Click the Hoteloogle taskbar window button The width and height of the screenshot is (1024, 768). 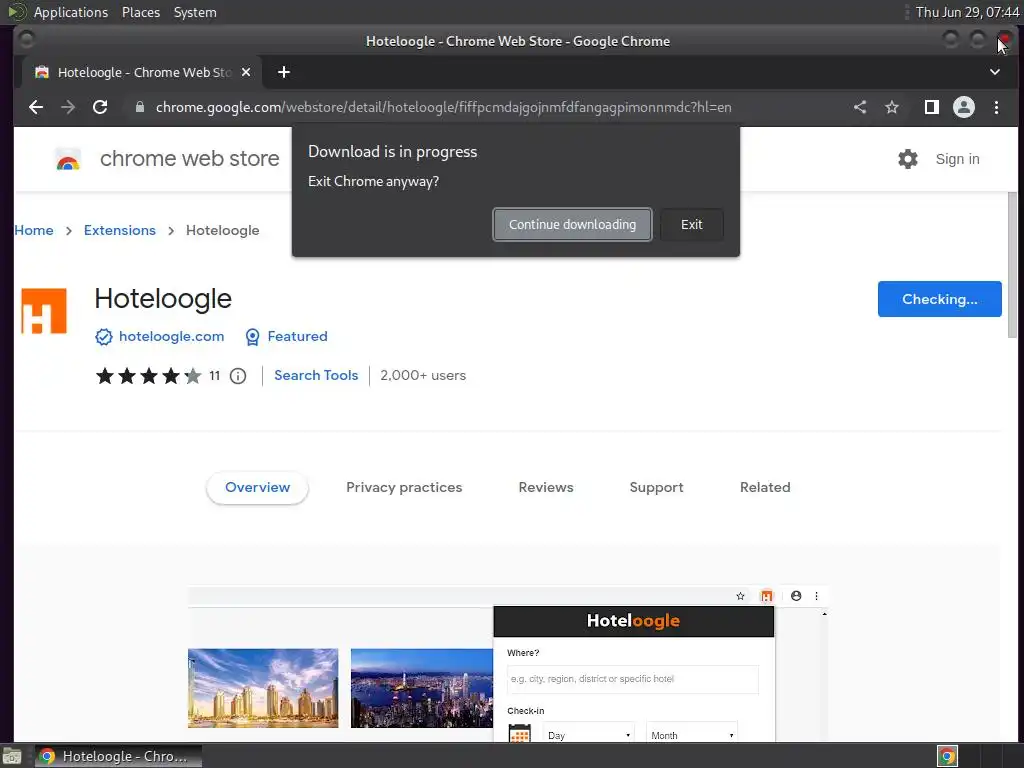click(x=118, y=756)
